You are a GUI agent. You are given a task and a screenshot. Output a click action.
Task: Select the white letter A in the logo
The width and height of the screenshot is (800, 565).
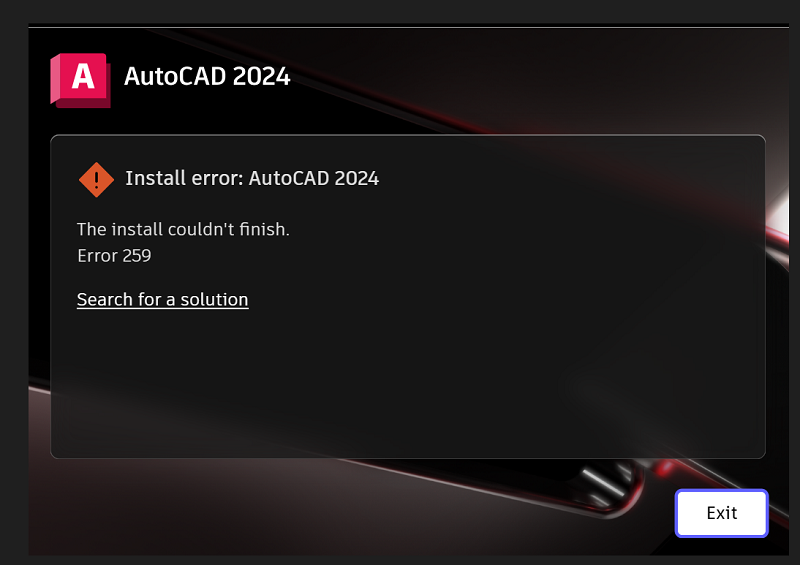[x=83, y=76]
